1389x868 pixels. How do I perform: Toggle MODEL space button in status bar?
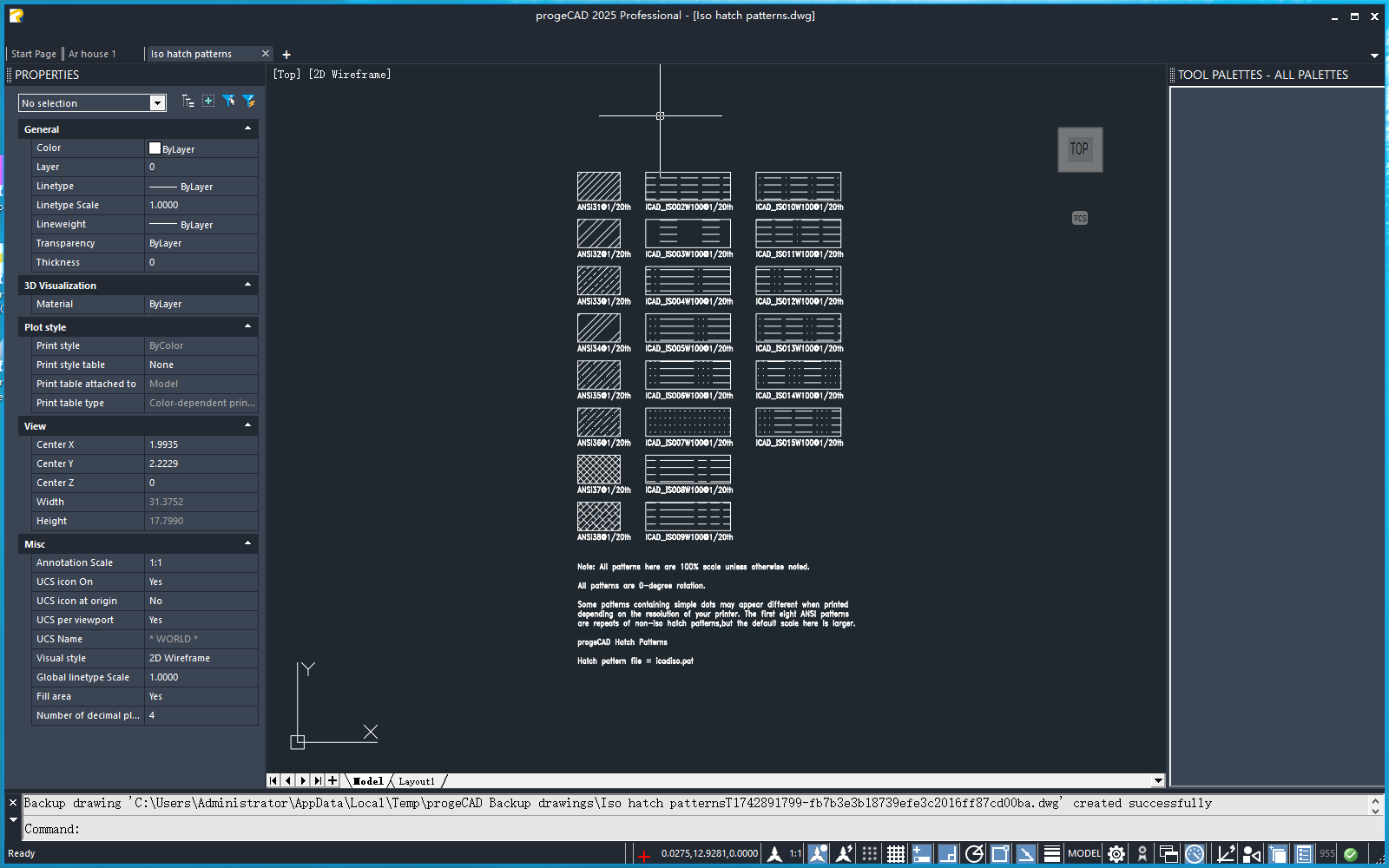[x=1084, y=854]
